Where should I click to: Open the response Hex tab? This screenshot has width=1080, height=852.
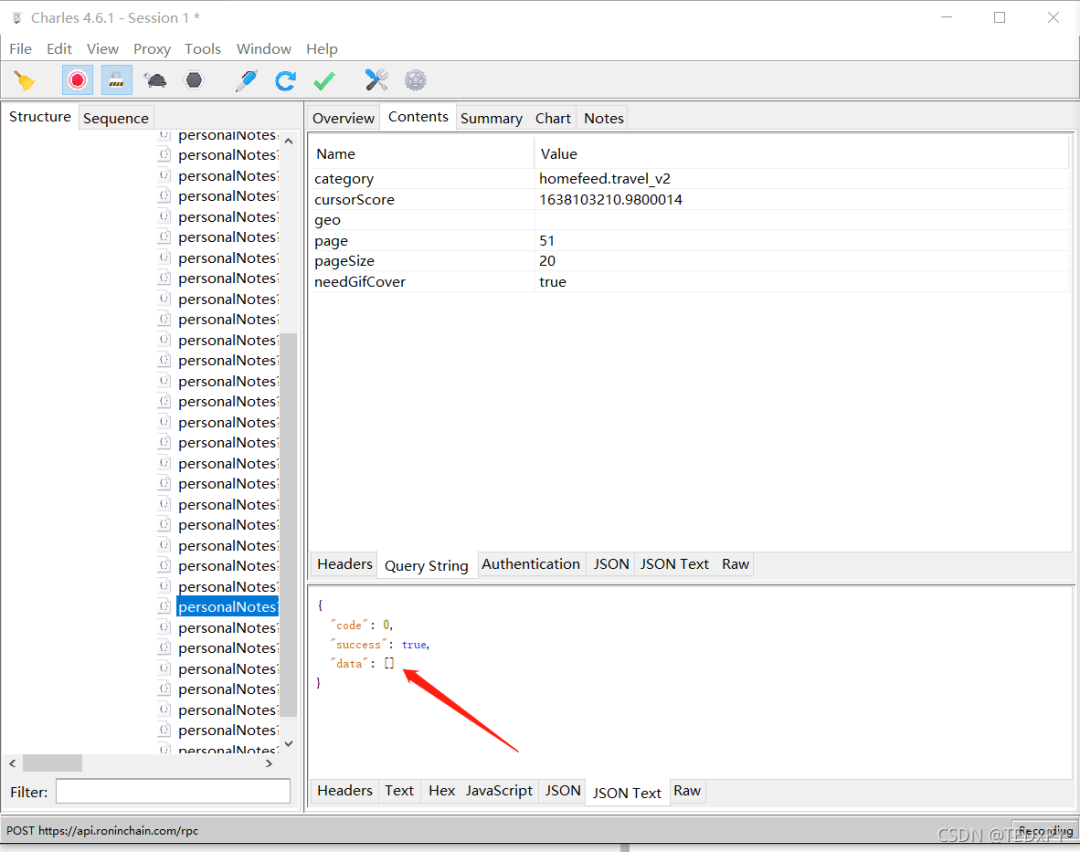[442, 791]
